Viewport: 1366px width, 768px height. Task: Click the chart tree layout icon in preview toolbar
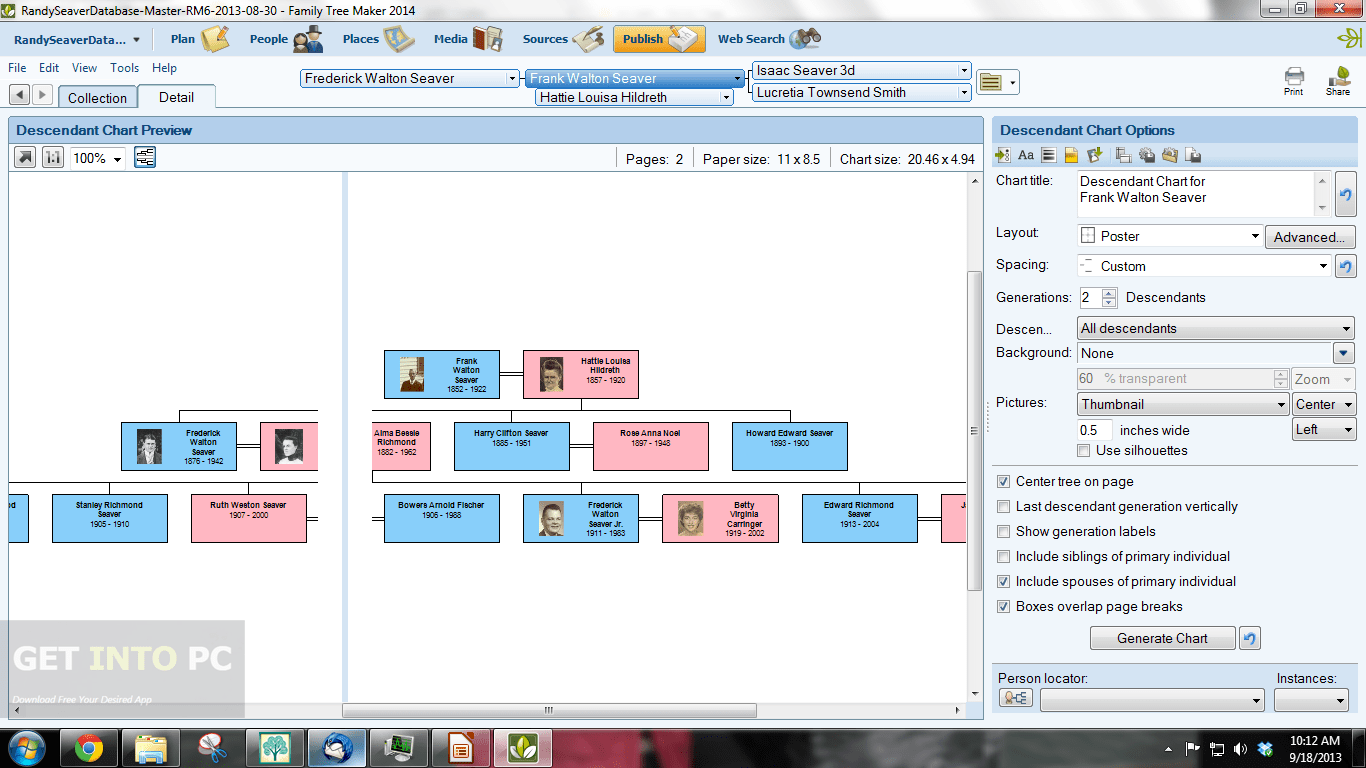pos(145,158)
